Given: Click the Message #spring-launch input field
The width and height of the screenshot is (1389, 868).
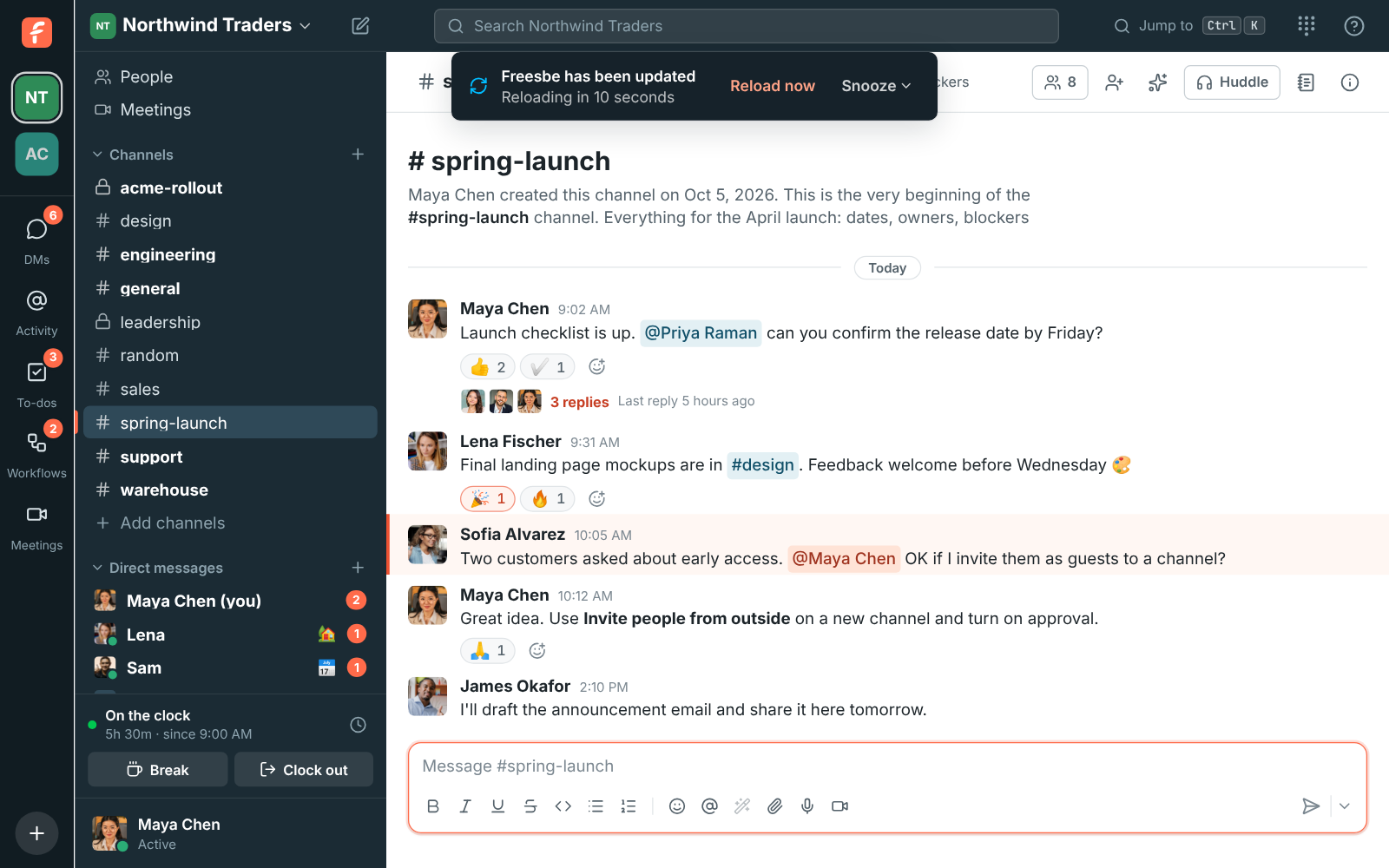Looking at the screenshot, I should pos(887,766).
